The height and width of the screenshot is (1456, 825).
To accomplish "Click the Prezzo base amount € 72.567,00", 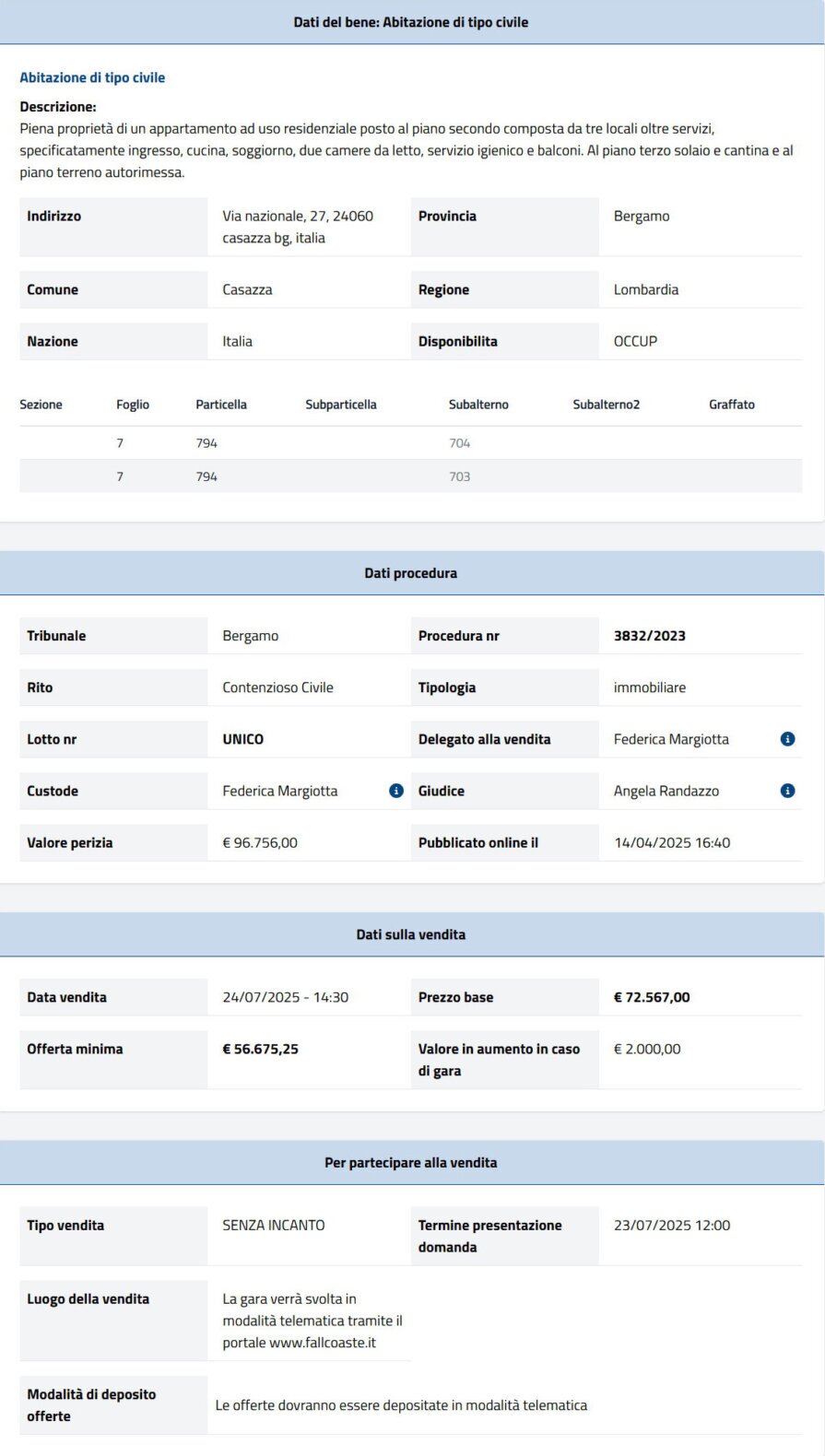I will (652, 997).
